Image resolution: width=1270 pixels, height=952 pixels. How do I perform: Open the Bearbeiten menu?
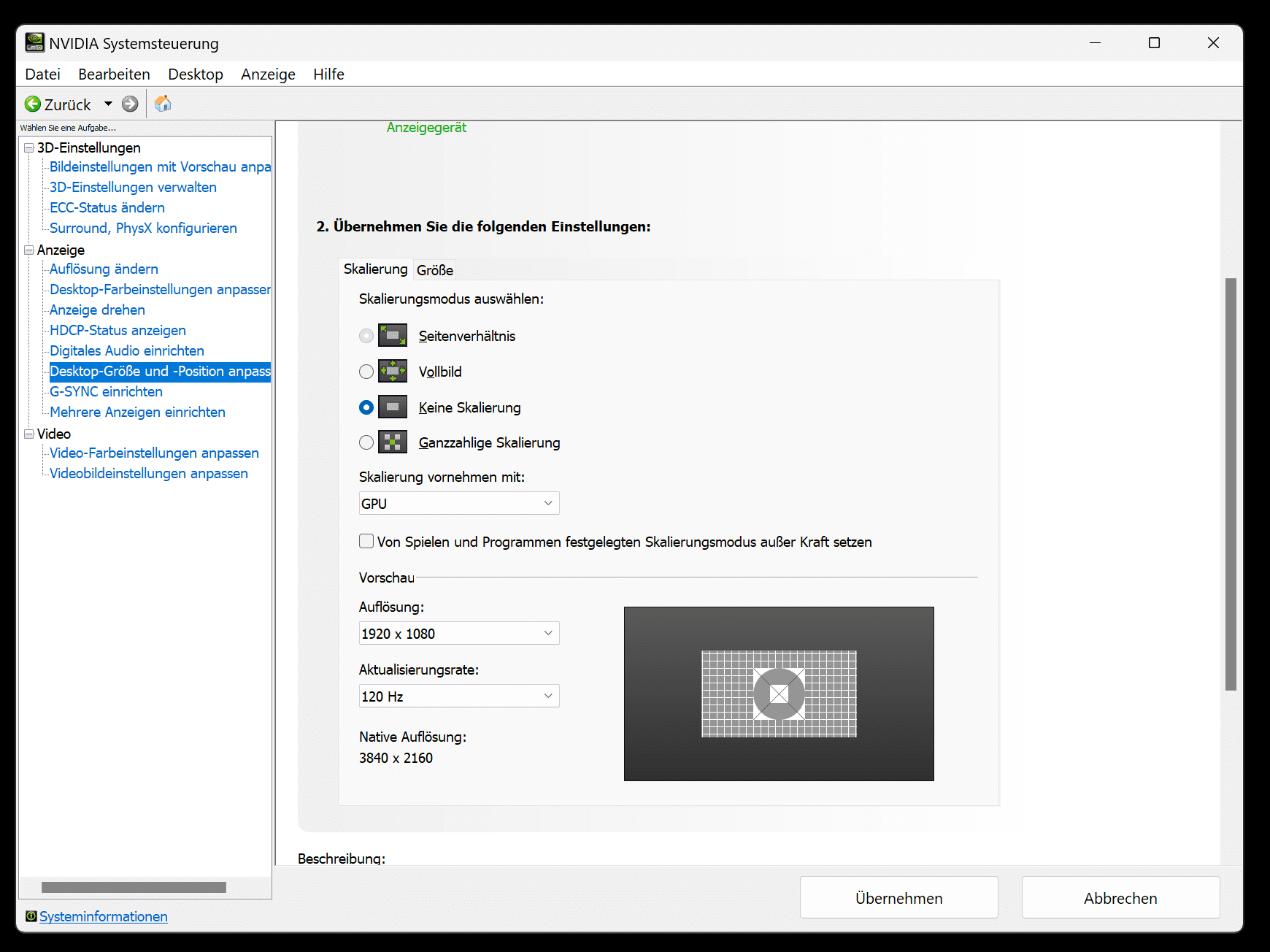[x=115, y=74]
